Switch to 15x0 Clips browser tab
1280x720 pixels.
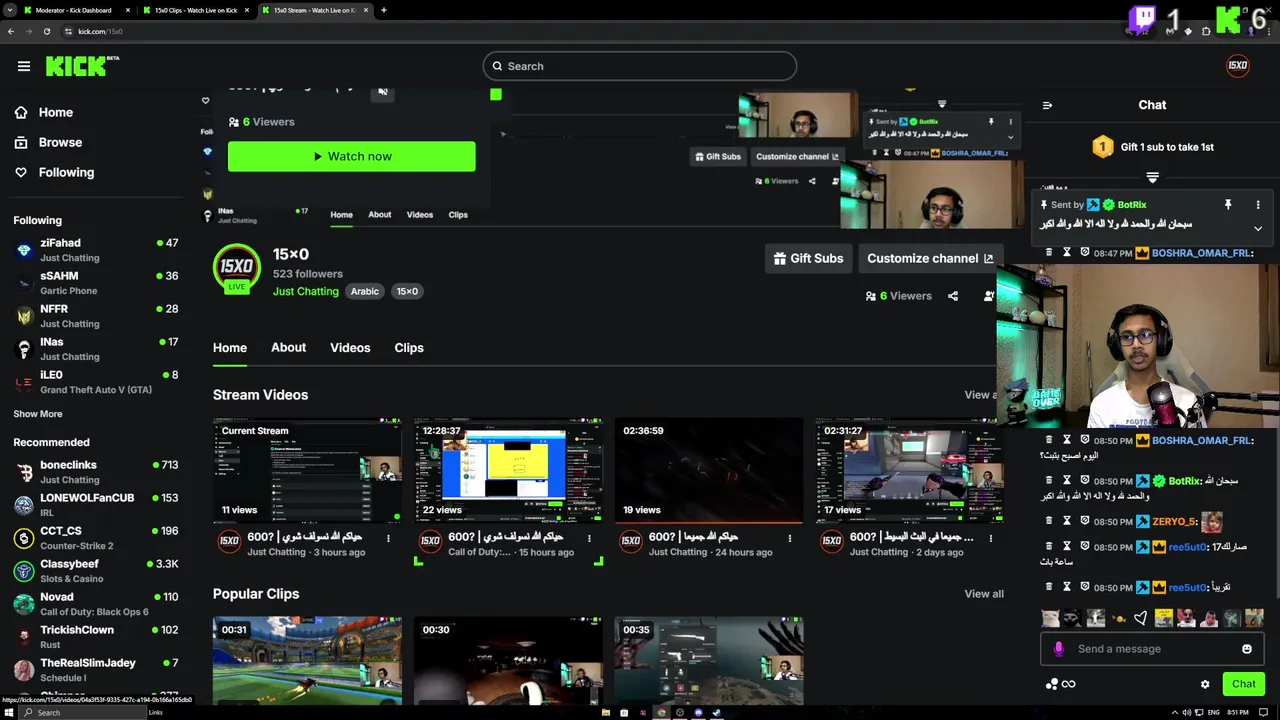195,10
